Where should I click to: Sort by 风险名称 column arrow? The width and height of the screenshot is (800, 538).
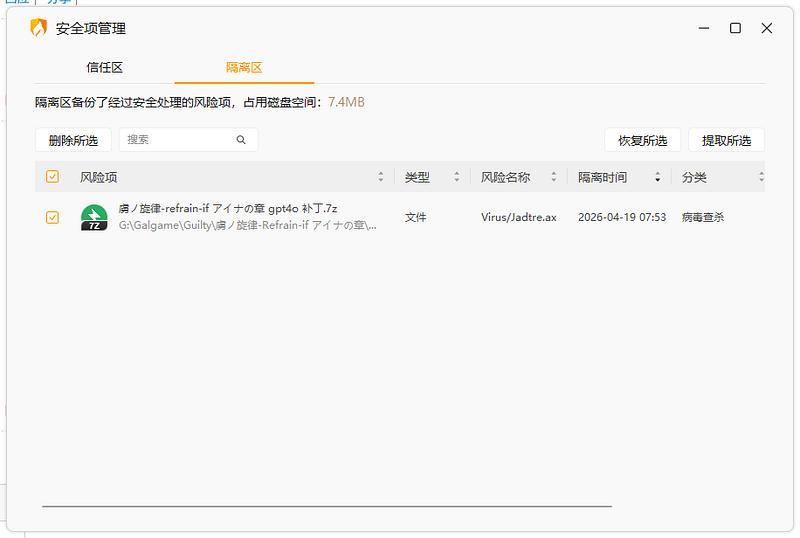553,177
